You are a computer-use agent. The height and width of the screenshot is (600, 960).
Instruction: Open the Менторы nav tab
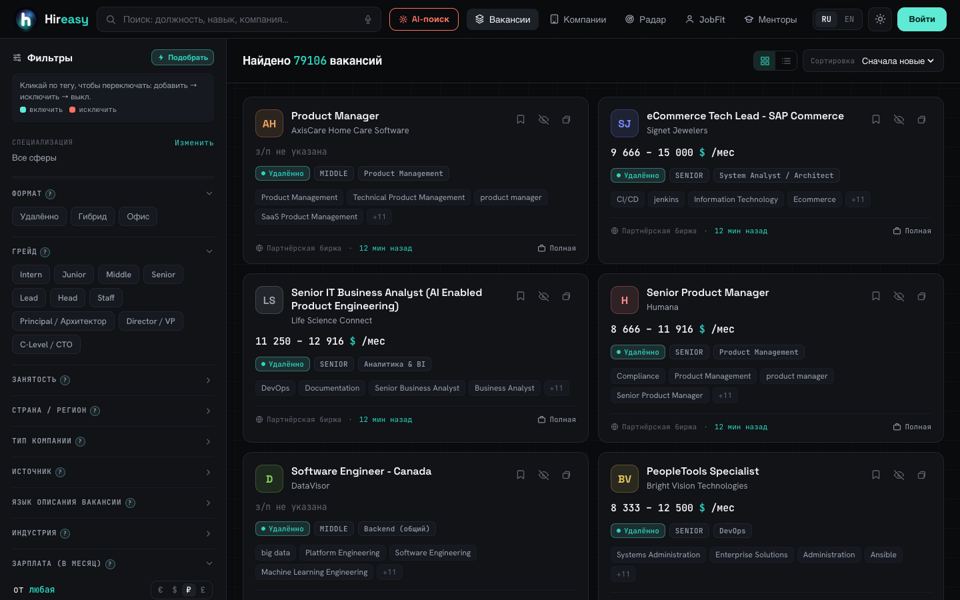(x=771, y=20)
